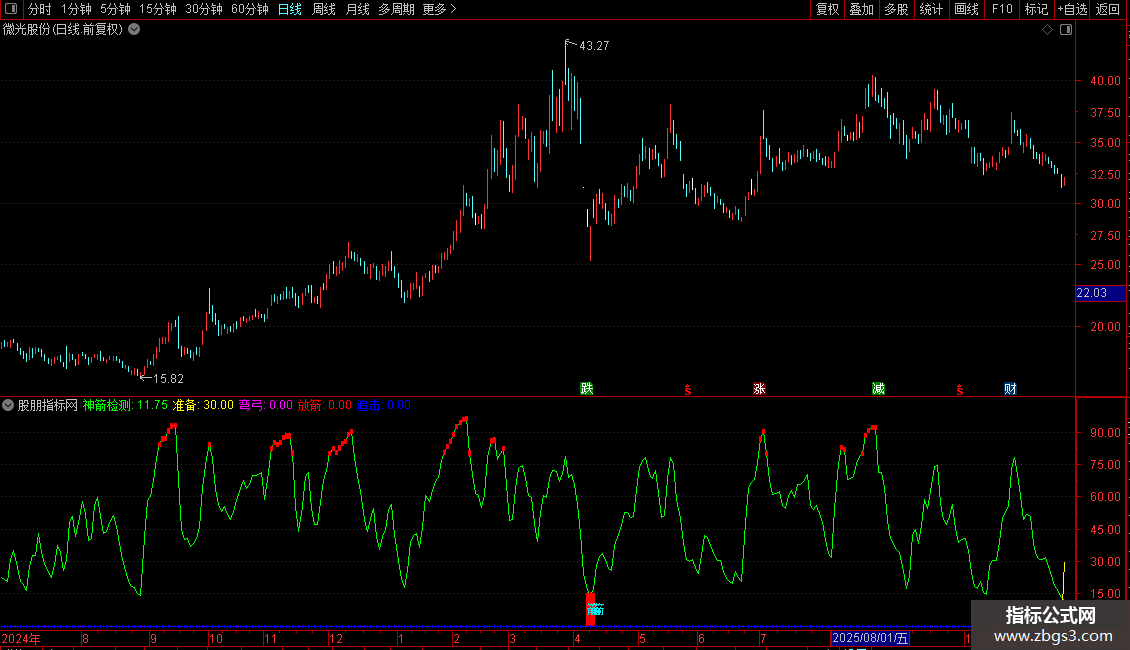Click the diamond icon above the chart
This screenshot has width=1130, height=650.
[x=1048, y=30]
